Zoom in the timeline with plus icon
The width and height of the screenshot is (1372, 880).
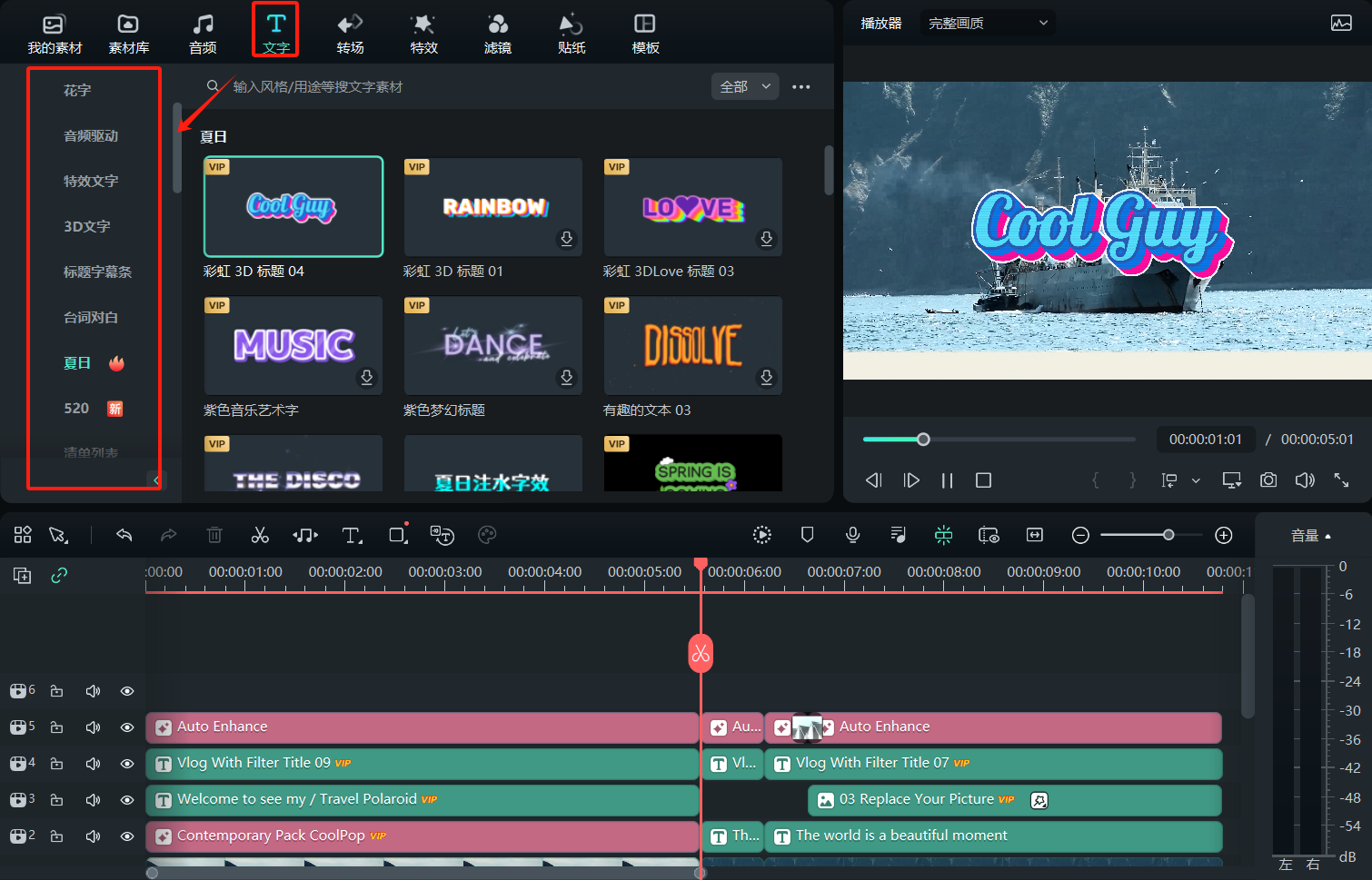[1224, 535]
